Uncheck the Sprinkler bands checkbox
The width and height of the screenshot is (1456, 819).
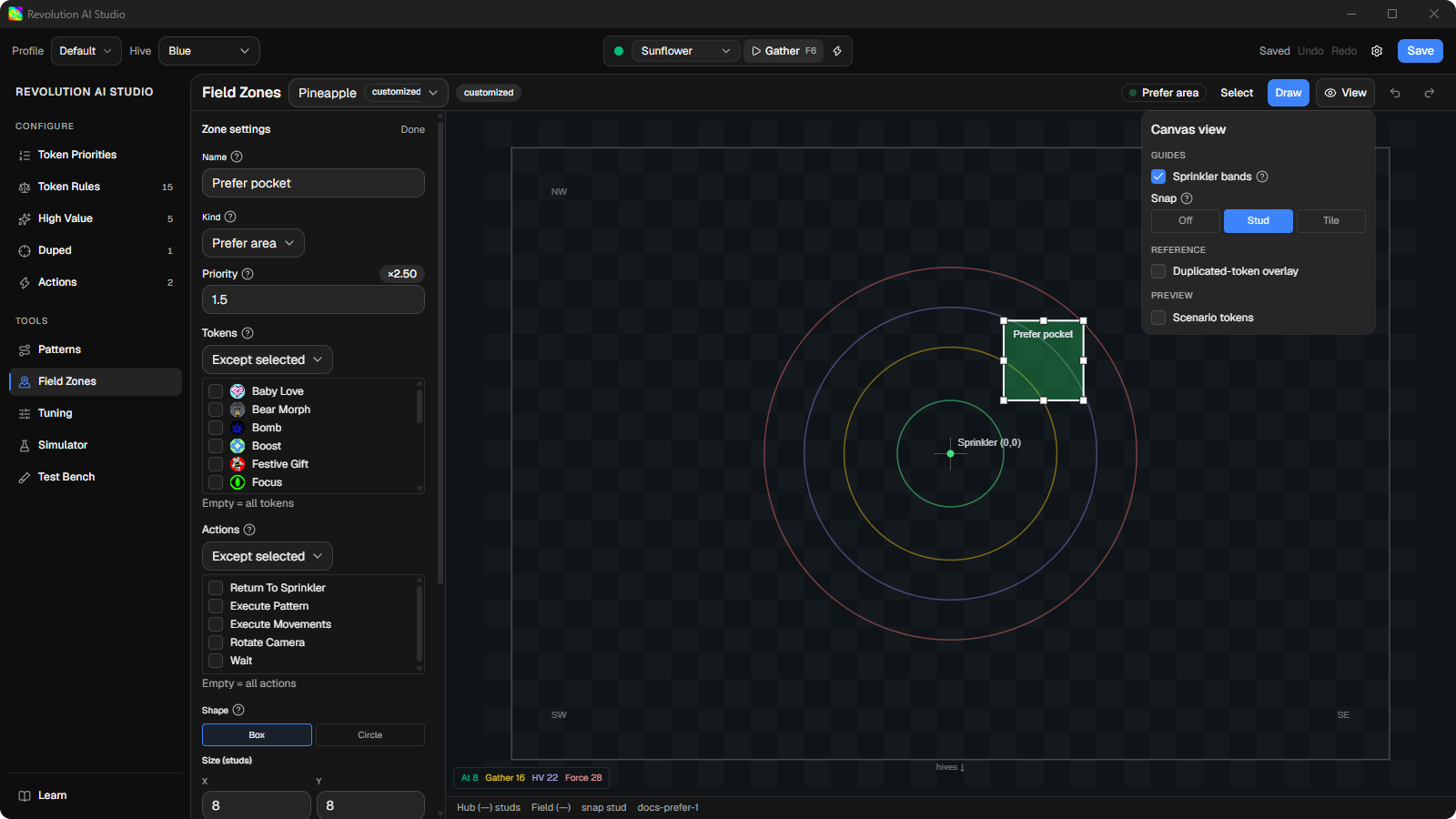click(1158, 177)
